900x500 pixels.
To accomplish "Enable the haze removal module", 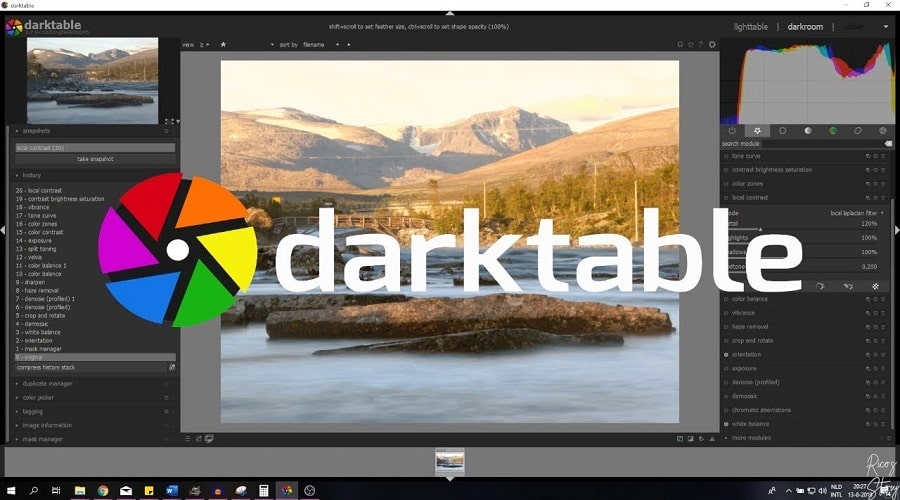I will click(726, 327).
